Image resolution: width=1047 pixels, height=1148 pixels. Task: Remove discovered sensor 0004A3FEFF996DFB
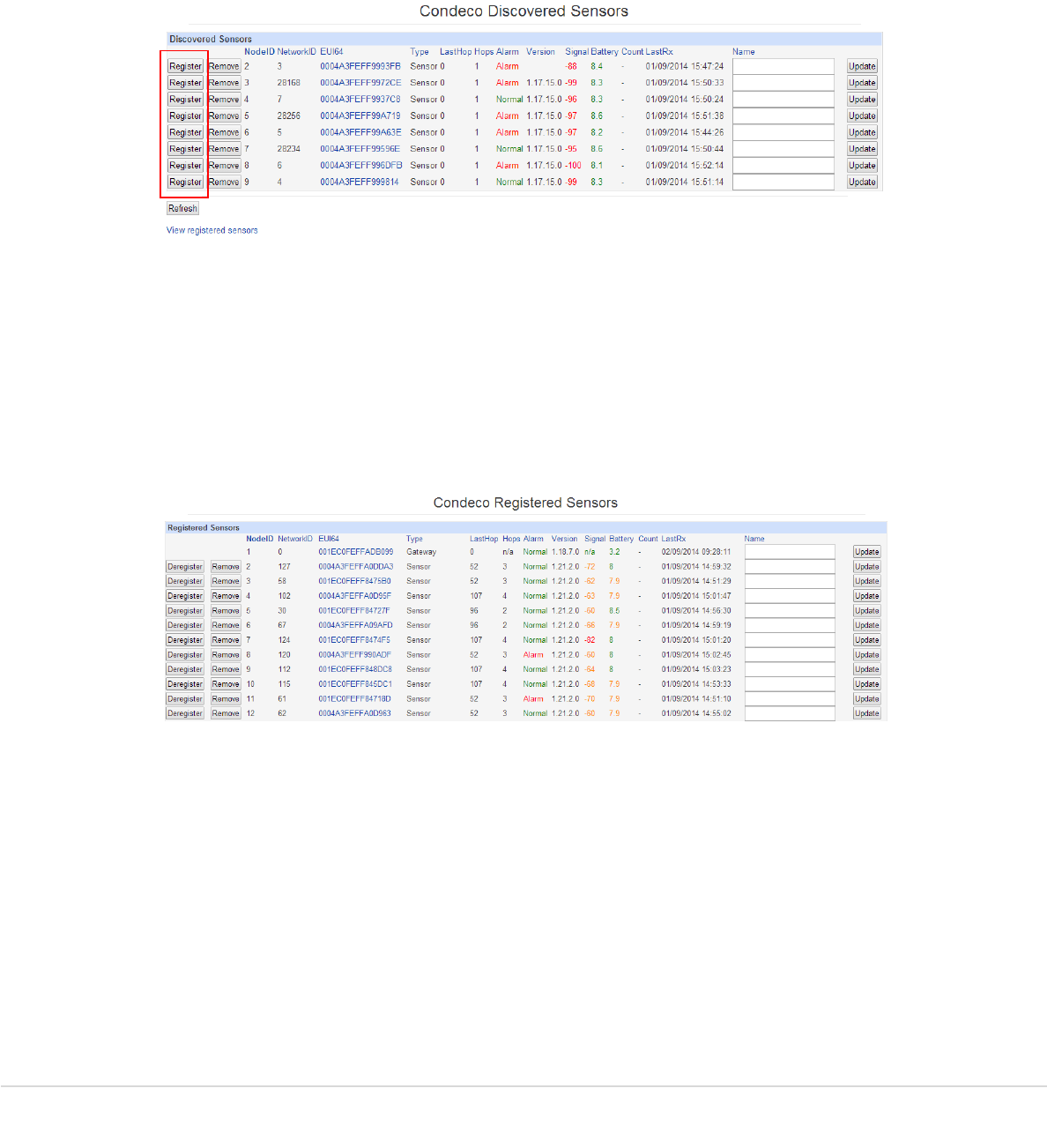225,166
